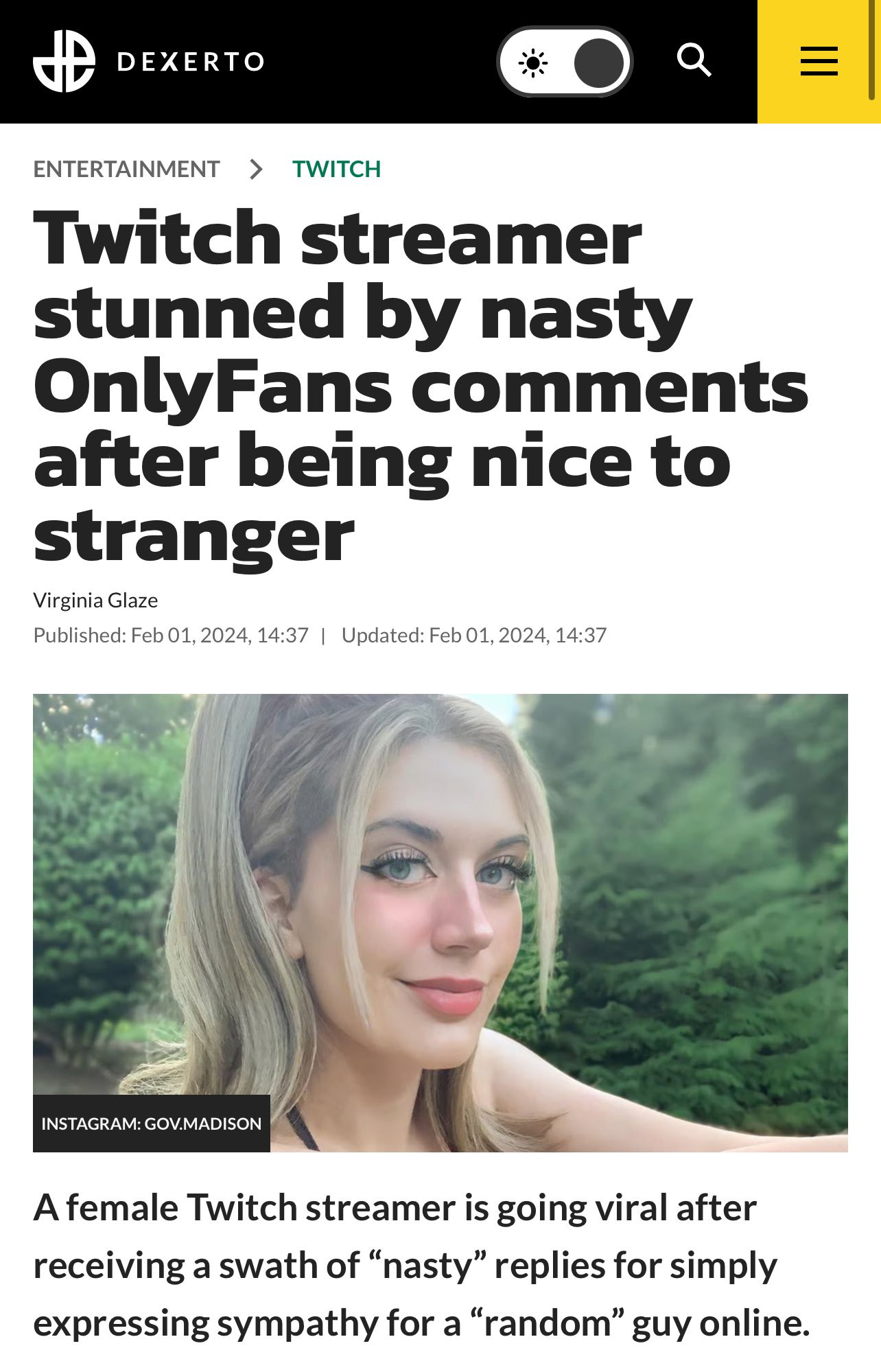Click the breadcrumb chevron arrow
This screenshot has width=881, height=1372.
(x=256, y=169)
